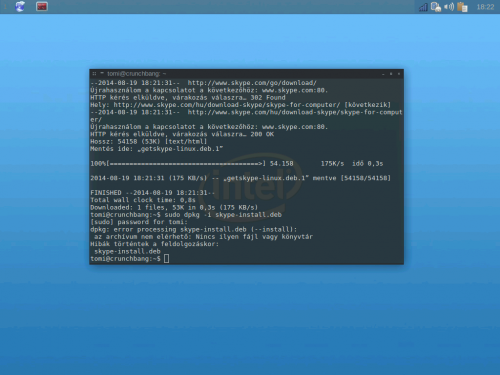
Task: Click the line 'Total wall clock time: 0,8s'
Action: tap(143, 200)
